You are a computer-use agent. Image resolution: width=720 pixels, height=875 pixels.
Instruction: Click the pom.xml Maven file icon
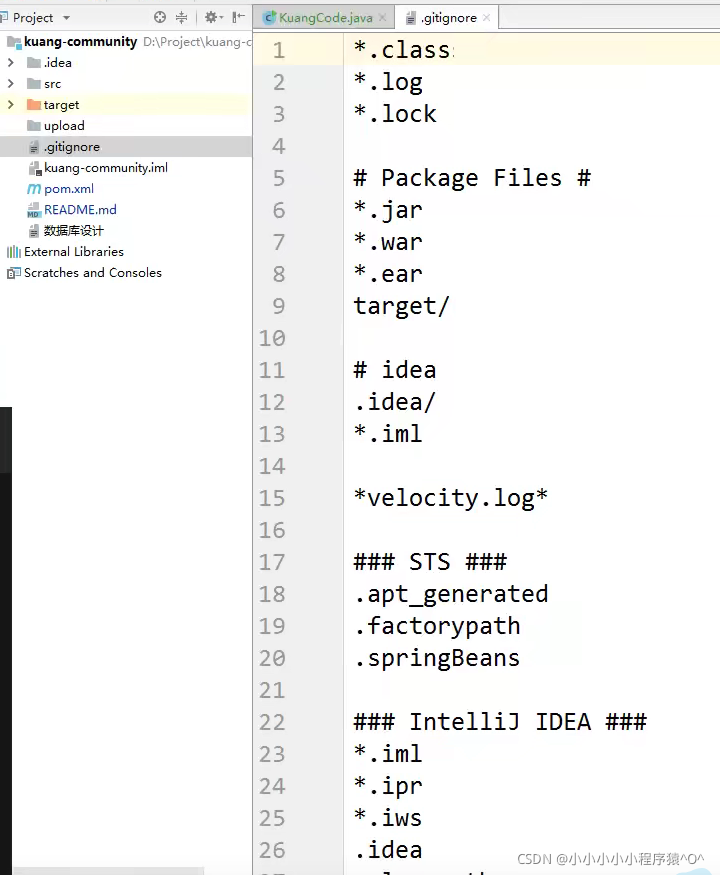click(x=35, y=189)
